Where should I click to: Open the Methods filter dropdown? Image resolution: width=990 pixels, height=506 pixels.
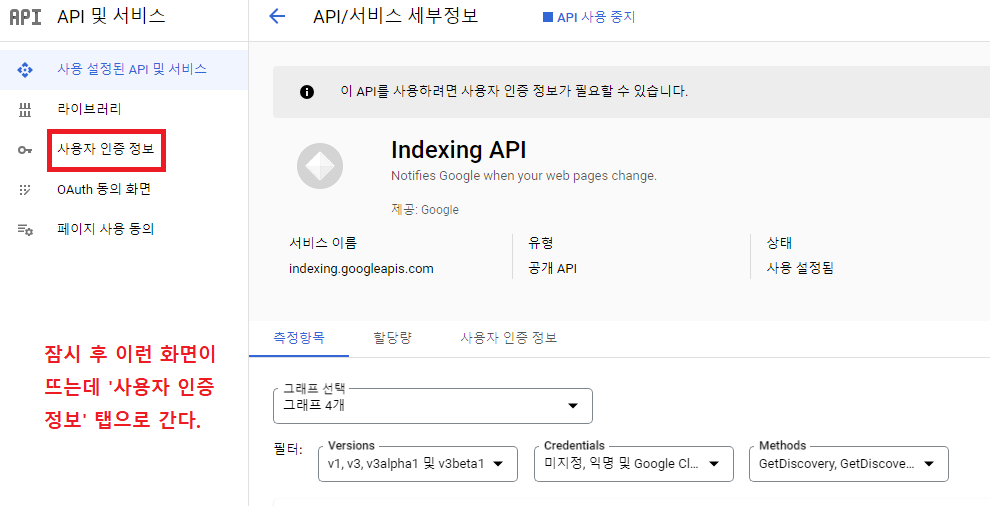point(849,464)
